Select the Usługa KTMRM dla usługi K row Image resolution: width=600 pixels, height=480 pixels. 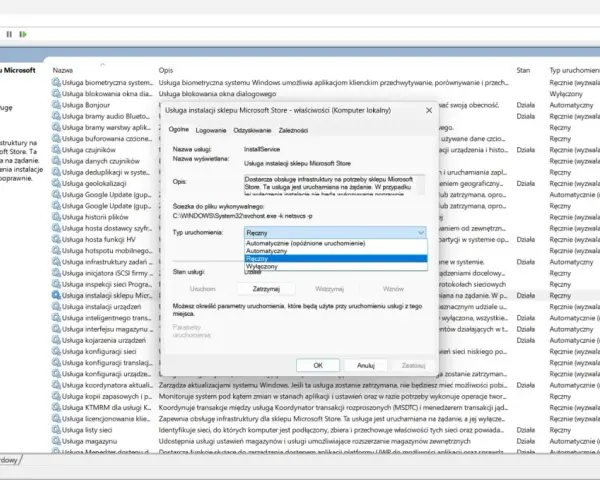tap(325, 408)
